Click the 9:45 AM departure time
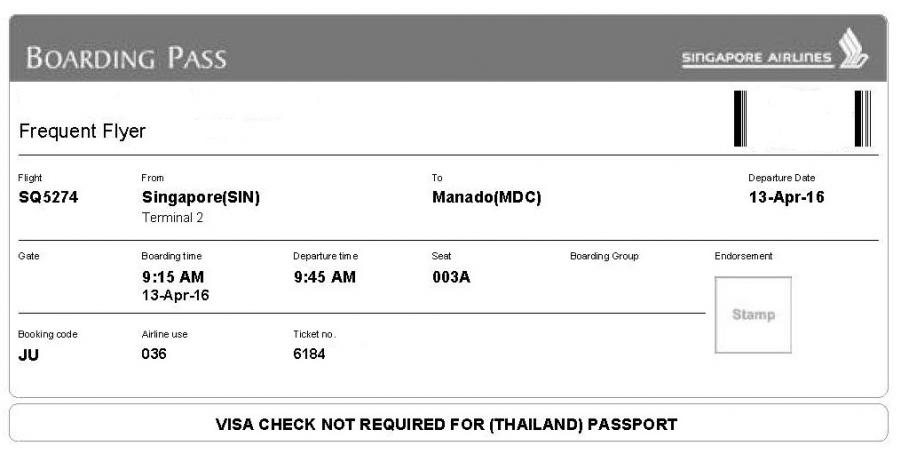 [325, 277]
